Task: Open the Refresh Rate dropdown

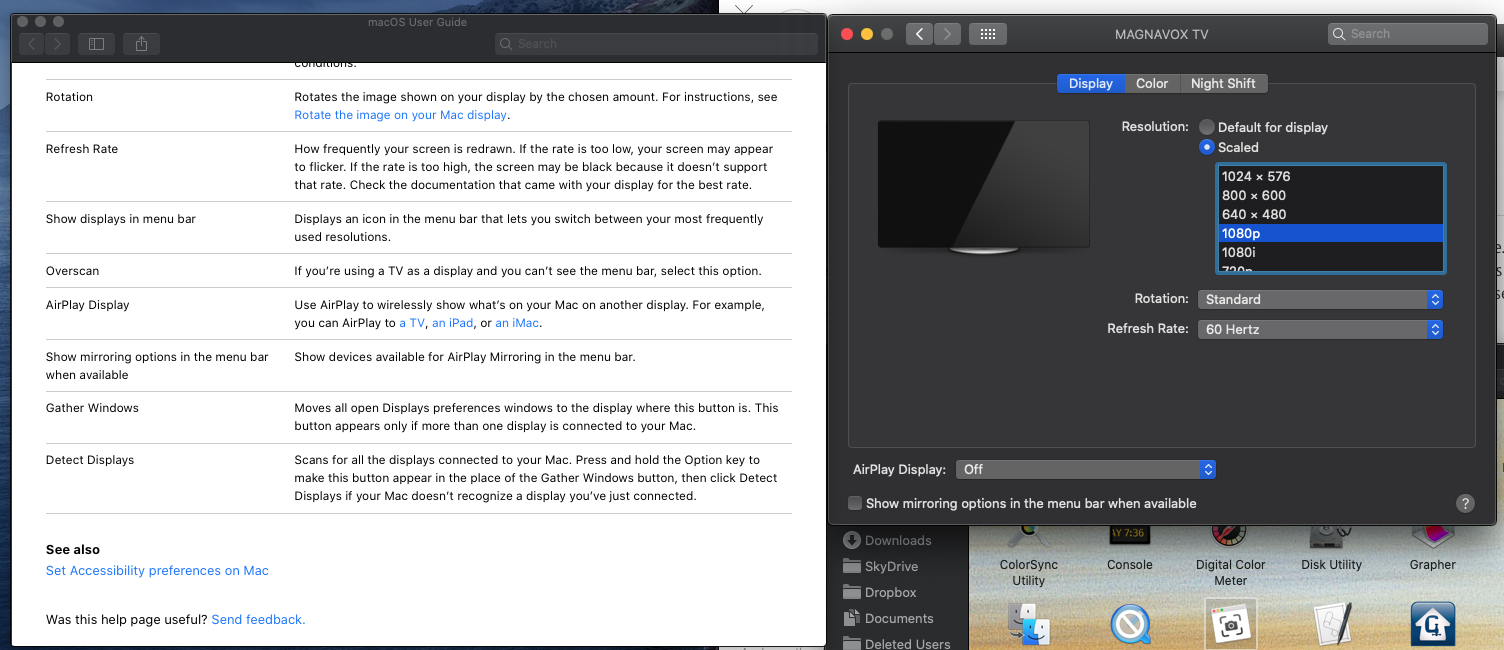Action: [1320, 329]
